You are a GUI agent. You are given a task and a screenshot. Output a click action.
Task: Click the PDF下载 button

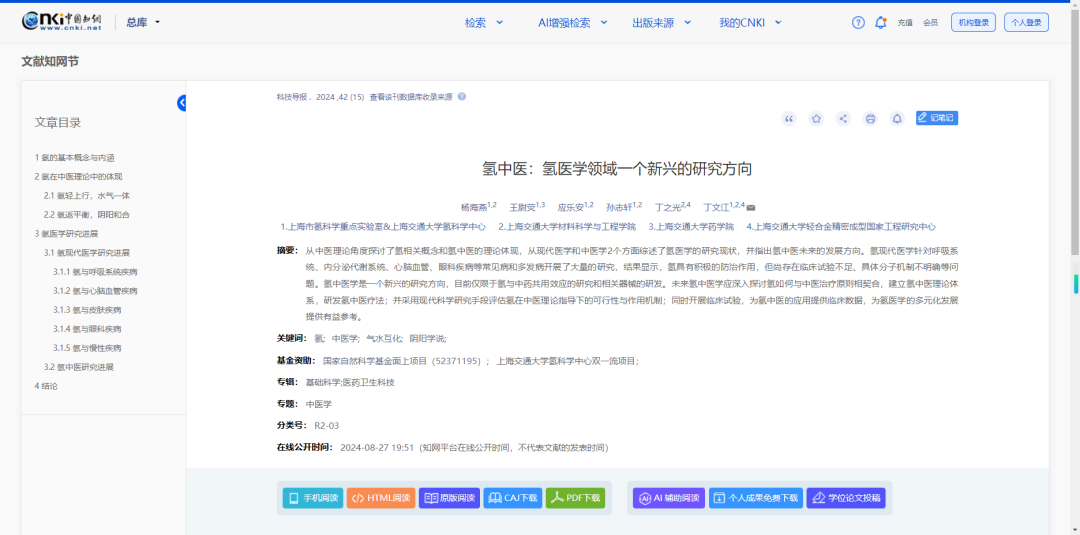[575, 497]
